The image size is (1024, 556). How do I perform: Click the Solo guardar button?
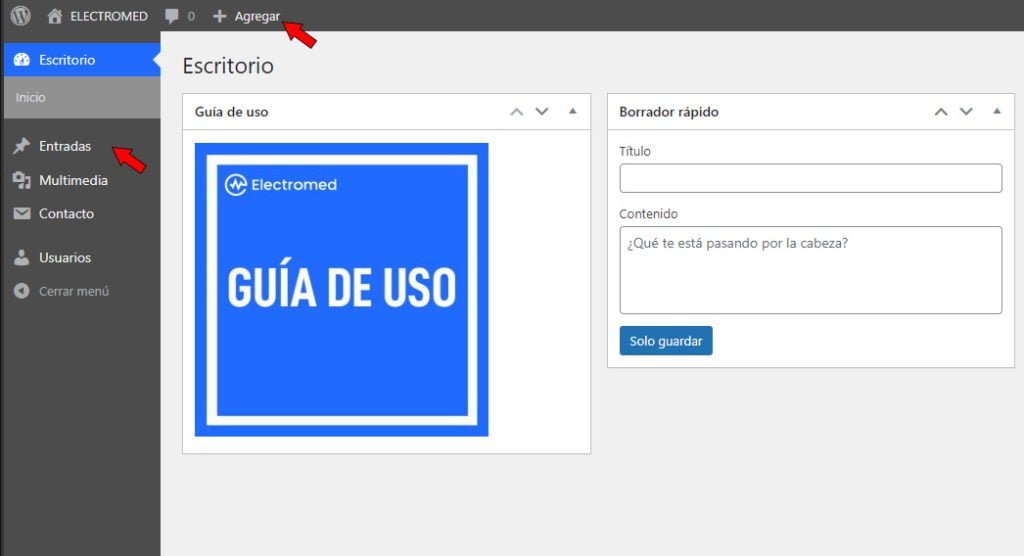tap(665, 340)
